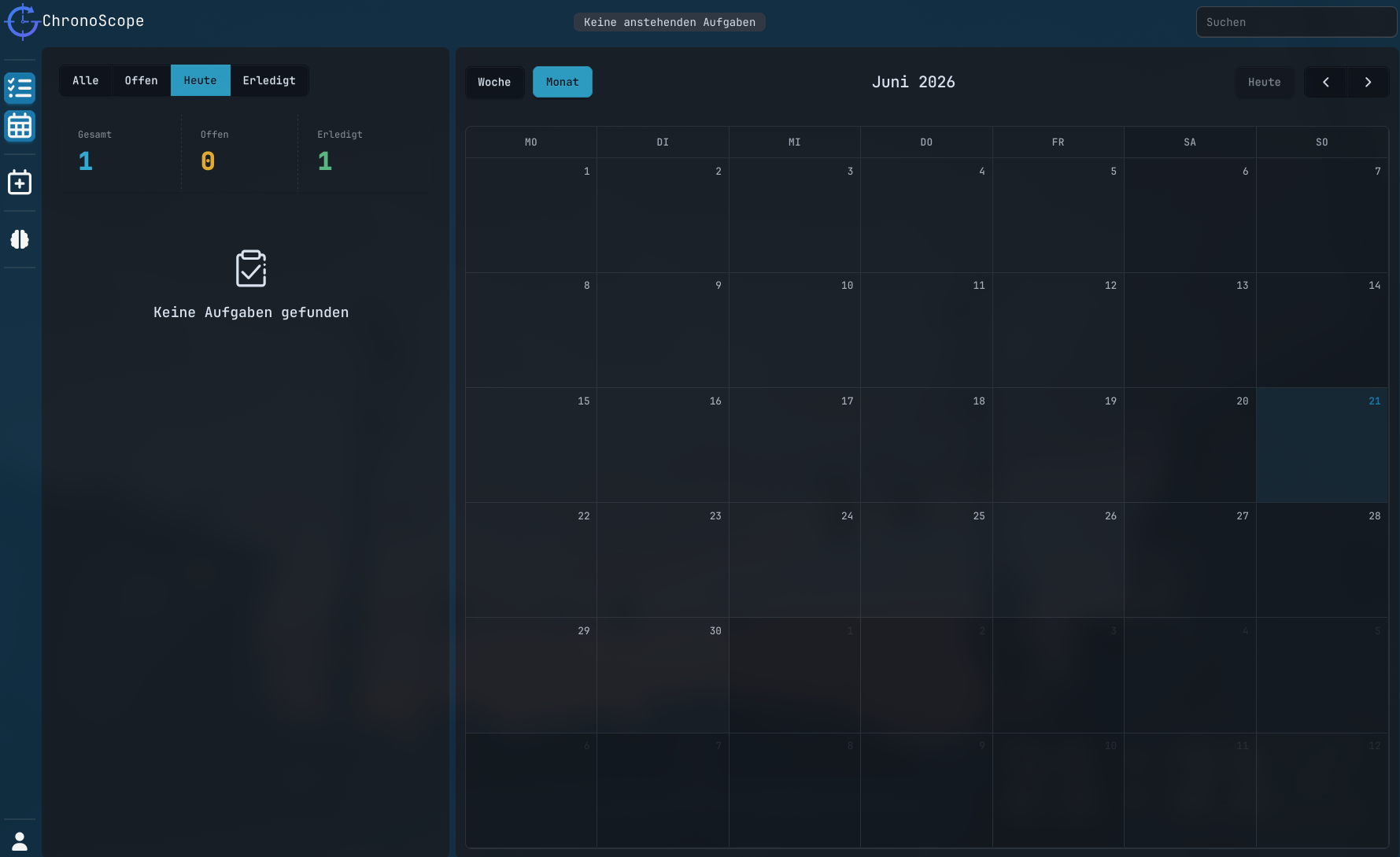Switch calendar to Monat view
Image resolution: width=1400 pixels, height=857 pixels.
point(562,82)
